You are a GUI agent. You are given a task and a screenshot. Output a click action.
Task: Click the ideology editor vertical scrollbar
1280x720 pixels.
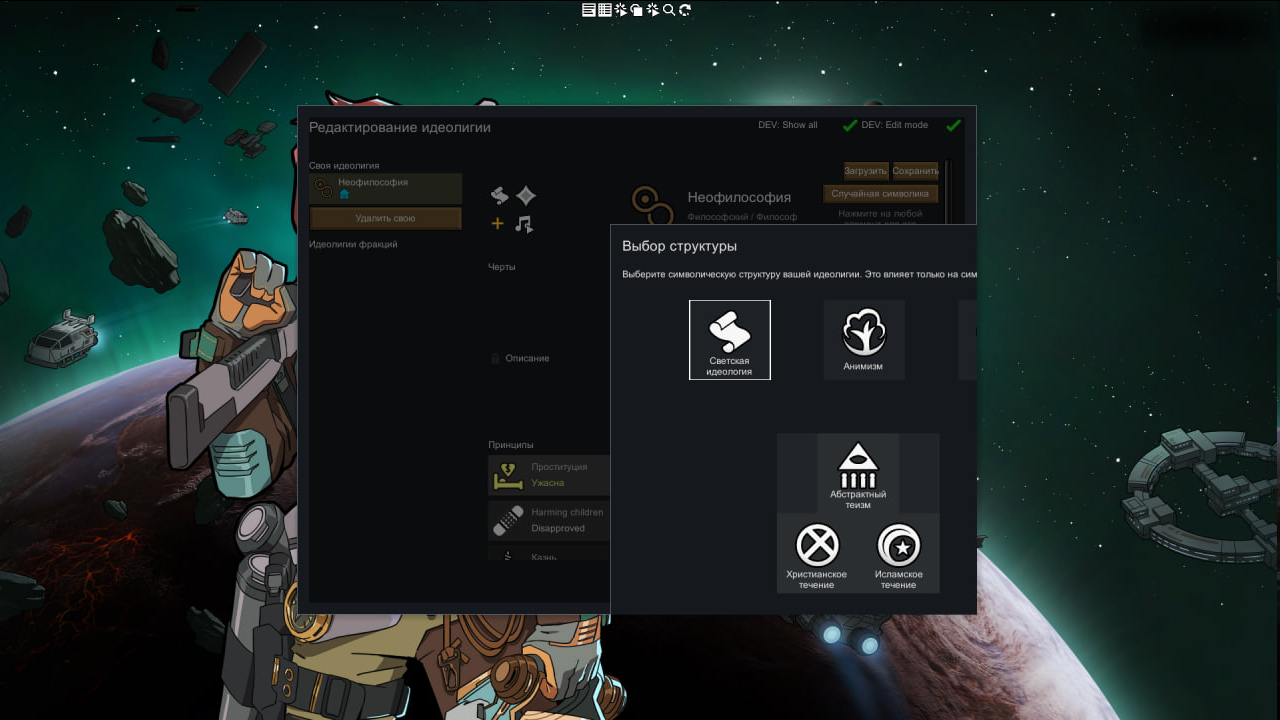[947, 192]
